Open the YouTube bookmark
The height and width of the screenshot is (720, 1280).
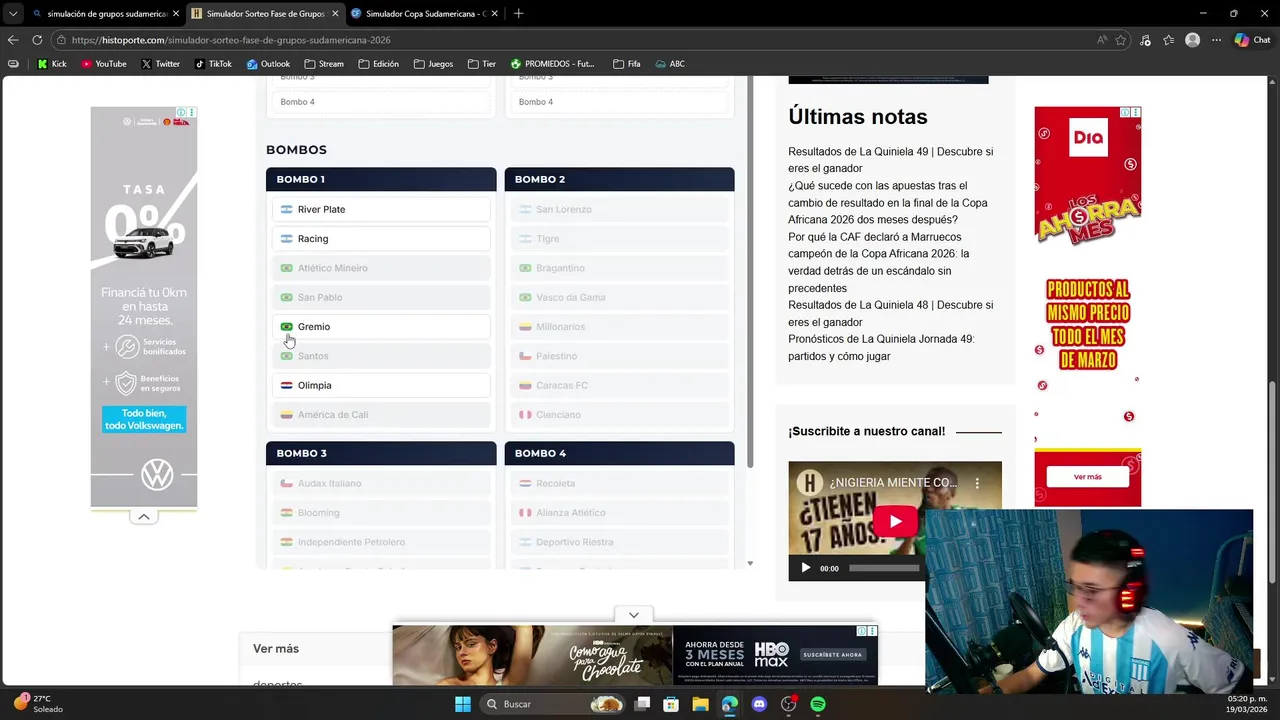[104, 64]
